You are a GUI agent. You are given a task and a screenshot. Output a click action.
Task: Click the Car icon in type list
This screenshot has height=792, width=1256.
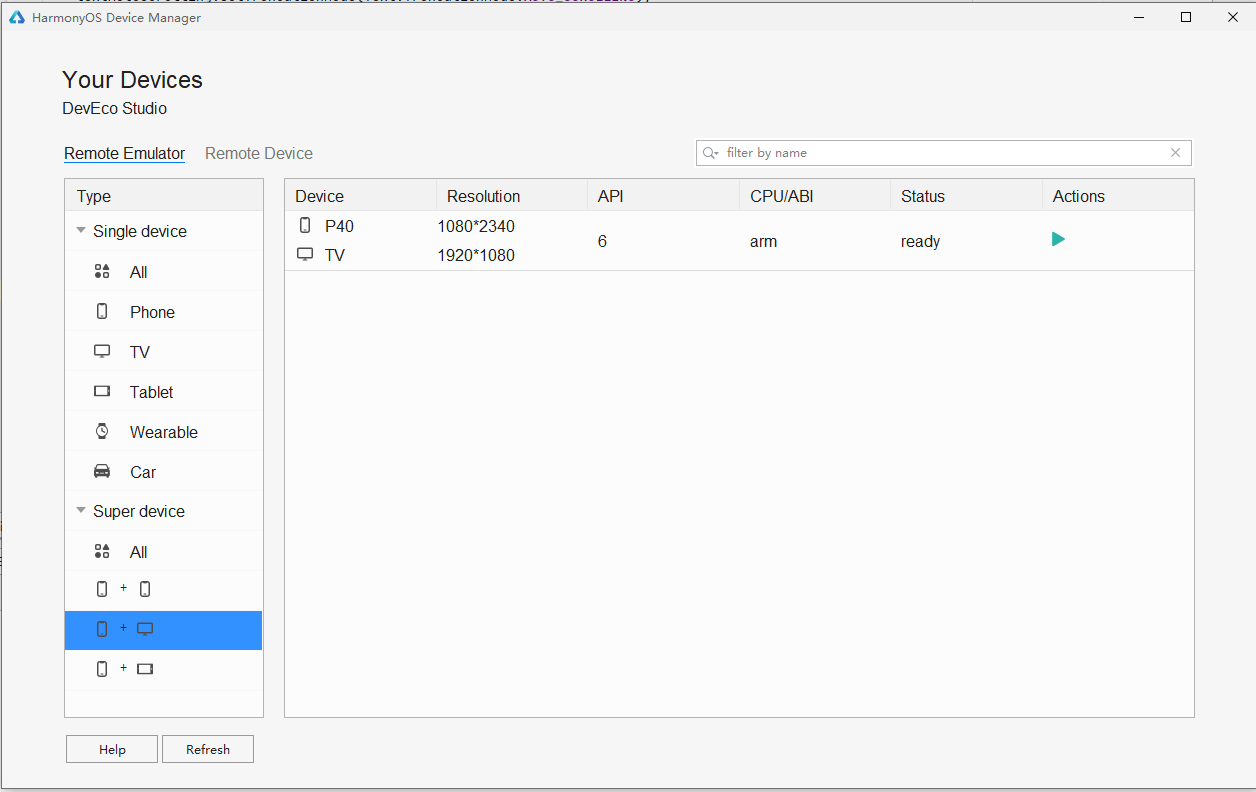[102, 471]
